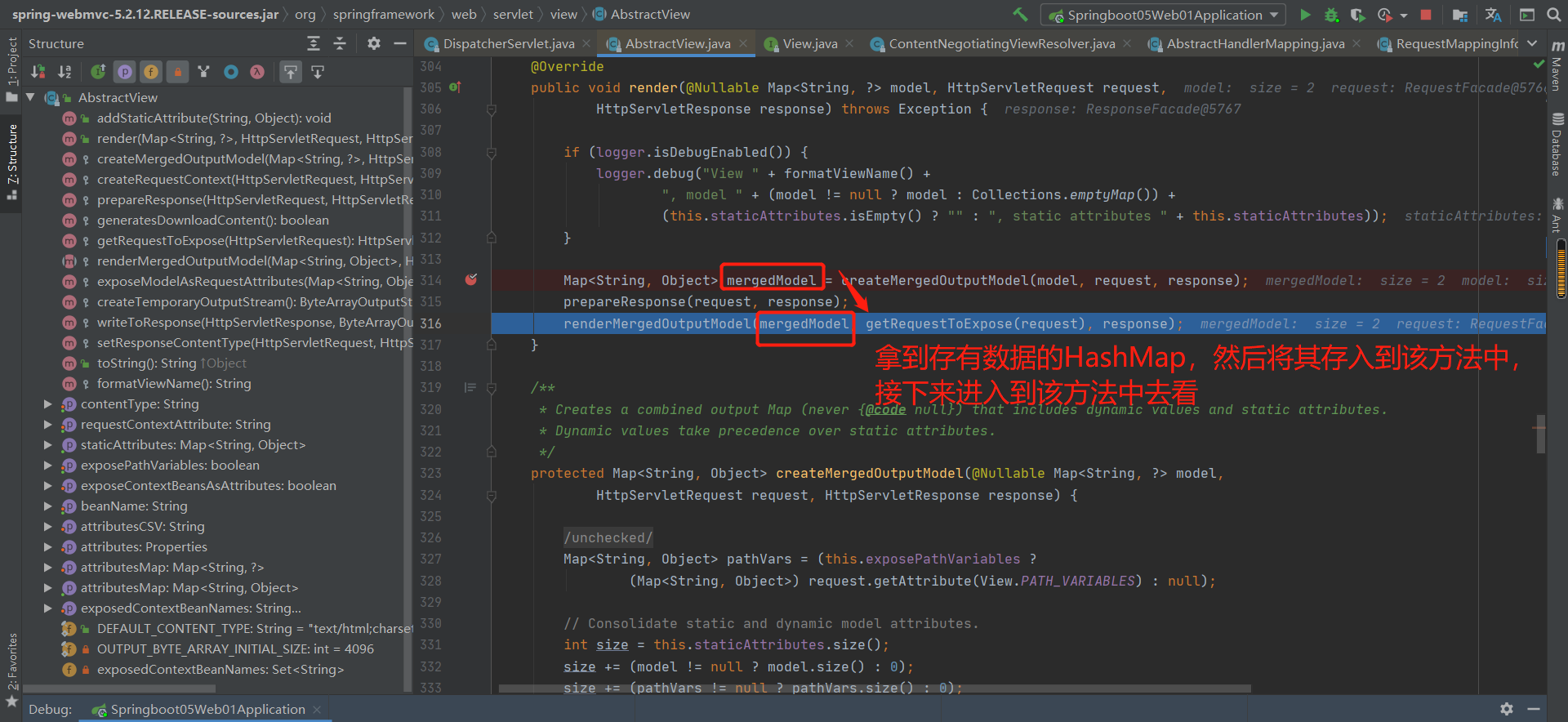Toggle Show Fields filter (orange f)
Screen dimensions: 1568x722
151,72
